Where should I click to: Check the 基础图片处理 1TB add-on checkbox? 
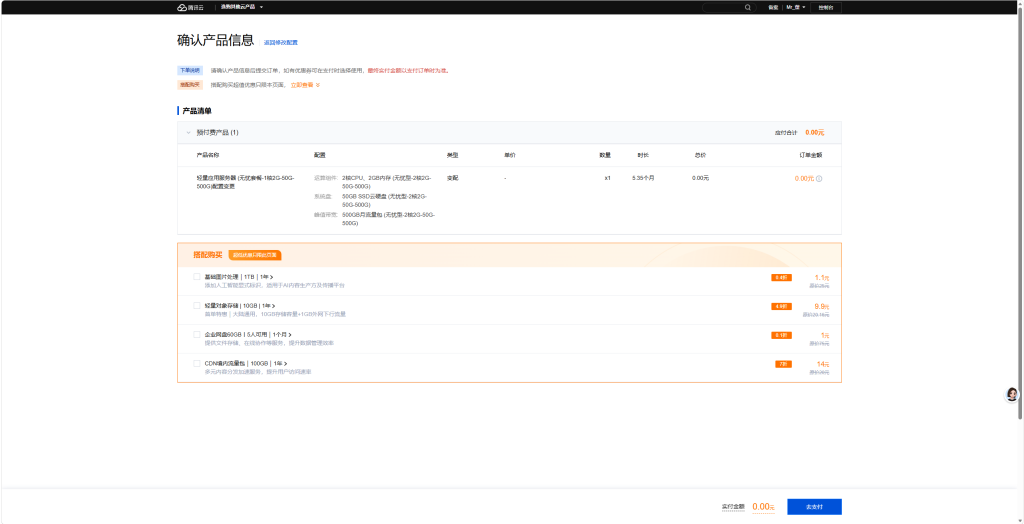click(197, 277)
